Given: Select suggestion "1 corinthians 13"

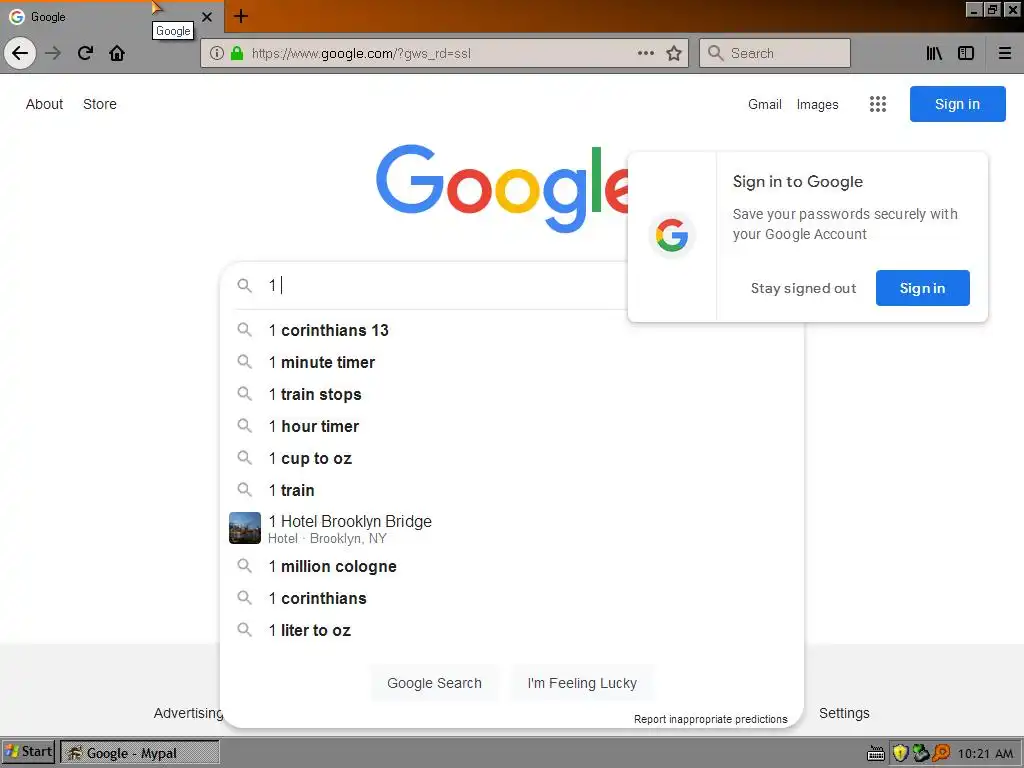Looking at the screenshot, I should 512,330.
